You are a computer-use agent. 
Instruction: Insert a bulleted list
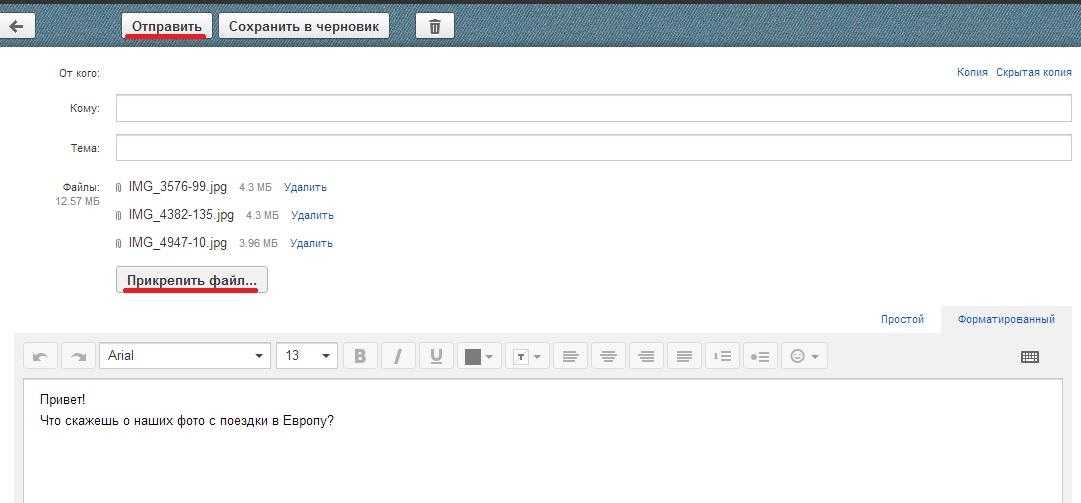click(760, 356)
